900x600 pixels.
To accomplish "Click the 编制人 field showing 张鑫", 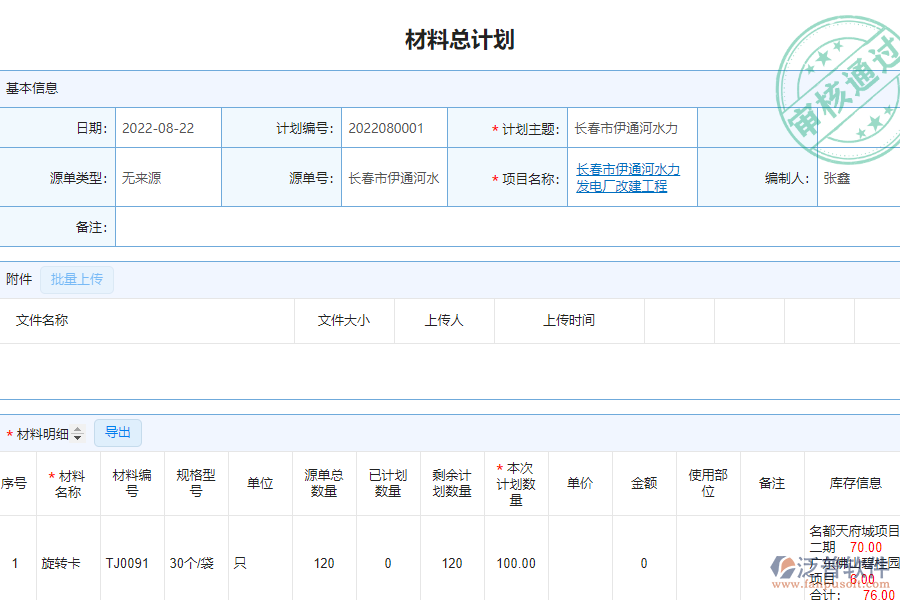I will click(x=857, y=178).
